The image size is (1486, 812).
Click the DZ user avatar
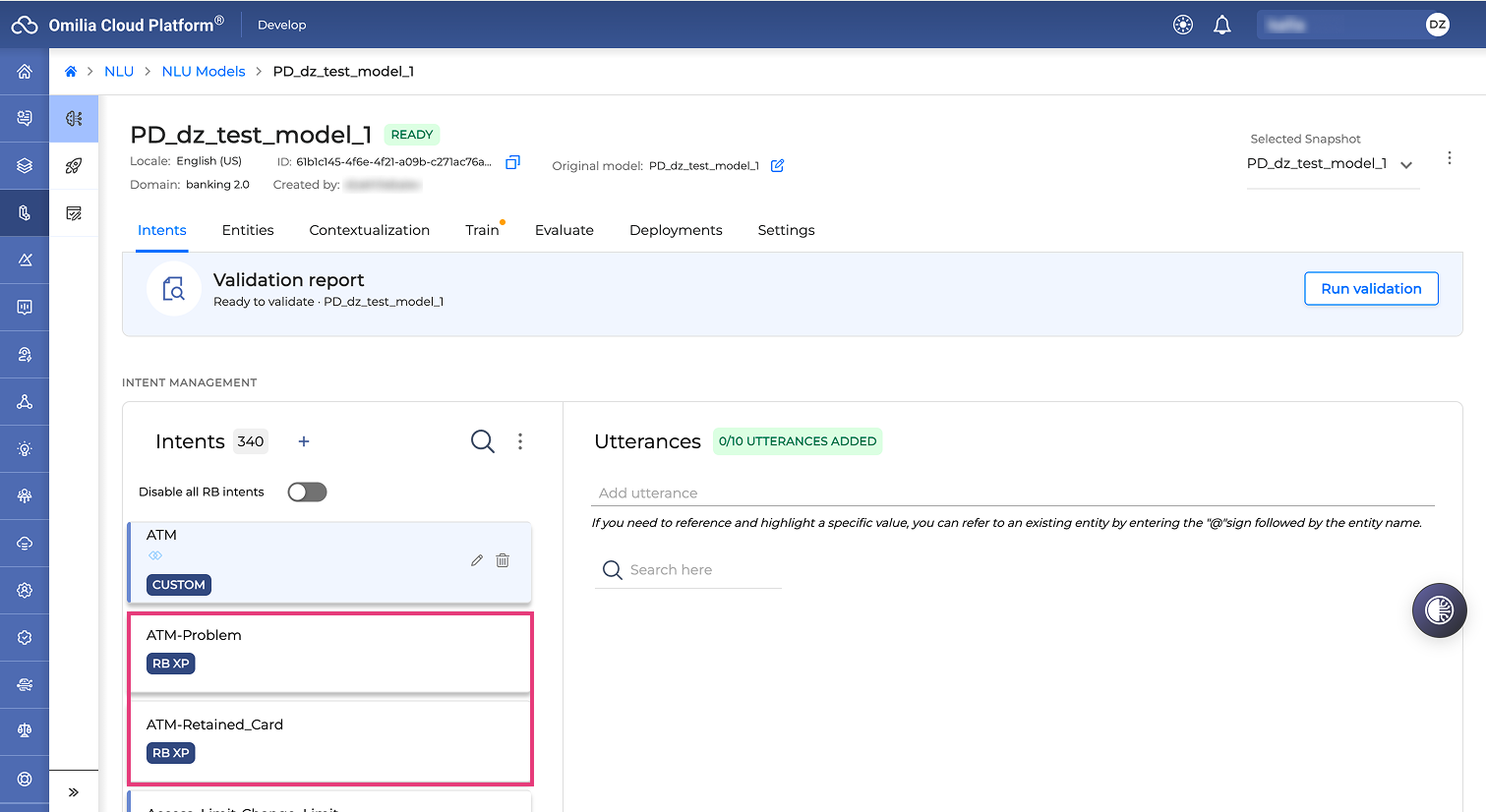(x=1438, y=25)
